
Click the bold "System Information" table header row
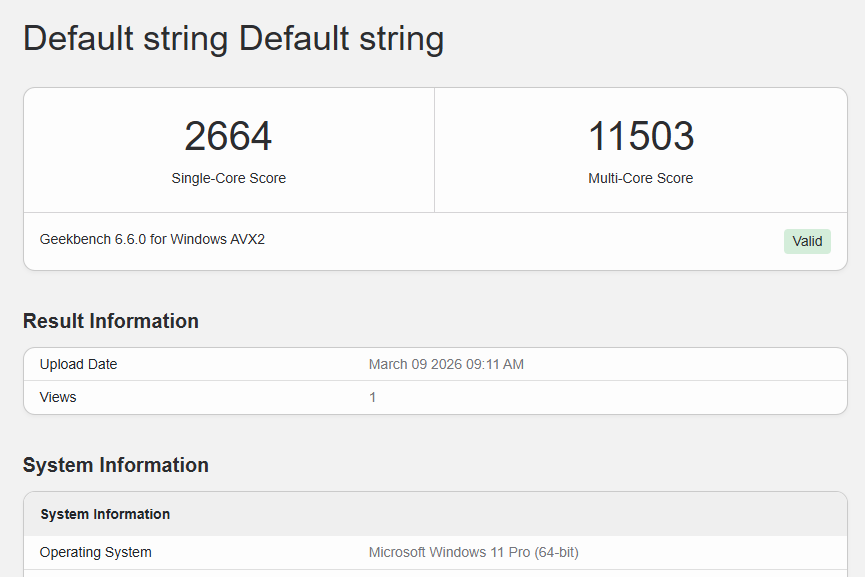[x=105, y=514]
